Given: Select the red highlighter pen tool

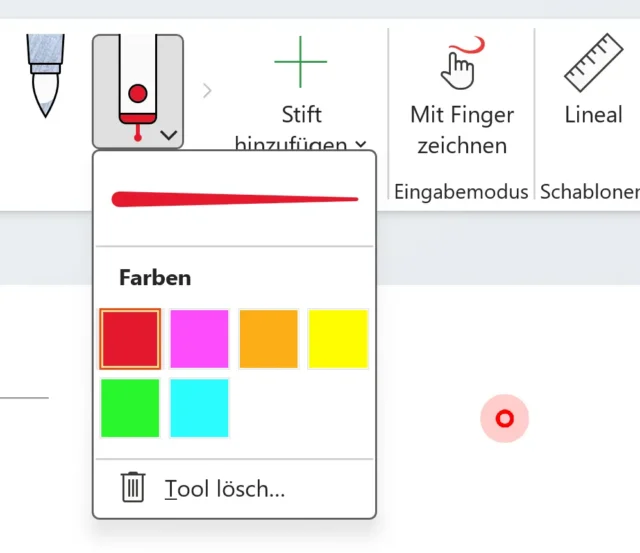Looking at the screenshot, I should tap(138, 85).
